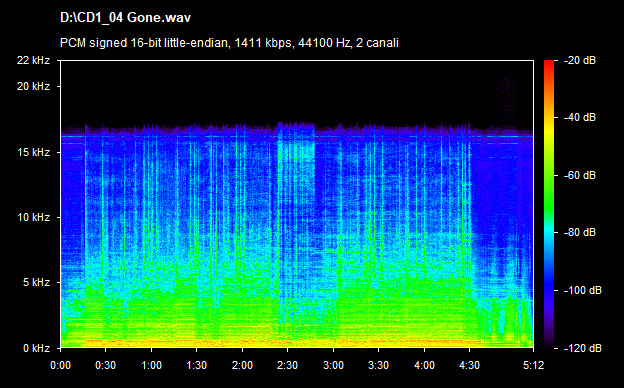Click the 22 kHz frequency axis label
This screenshot has height=388, width=624.
coord(33,60)
